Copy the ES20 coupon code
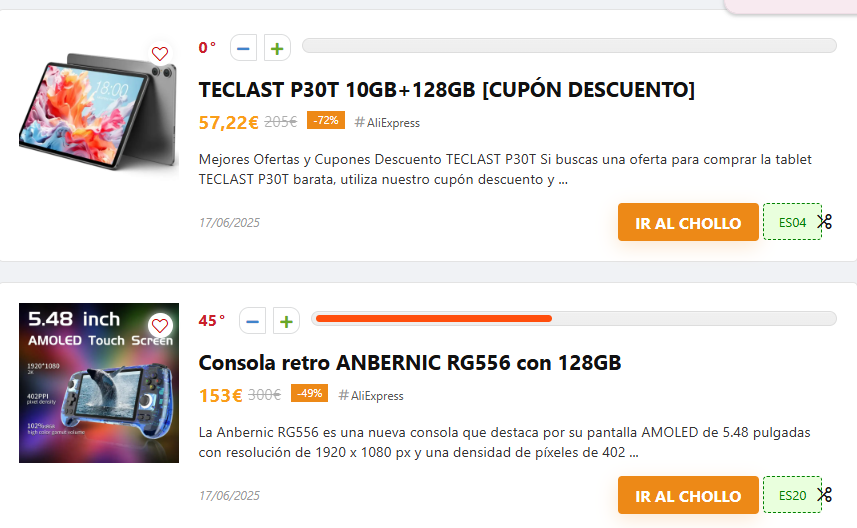Screen dimensions: 857x528 (792, 495)
